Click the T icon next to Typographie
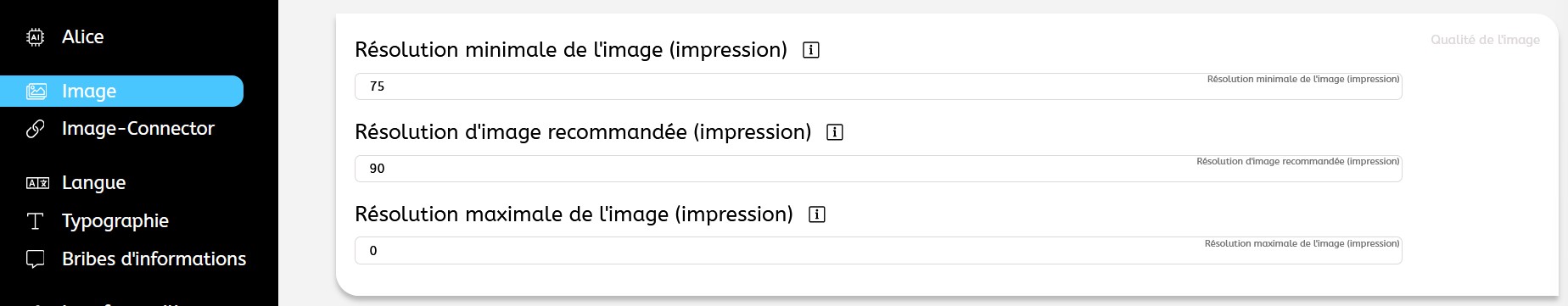This screenshot has width=1568, height=306. 36,221
